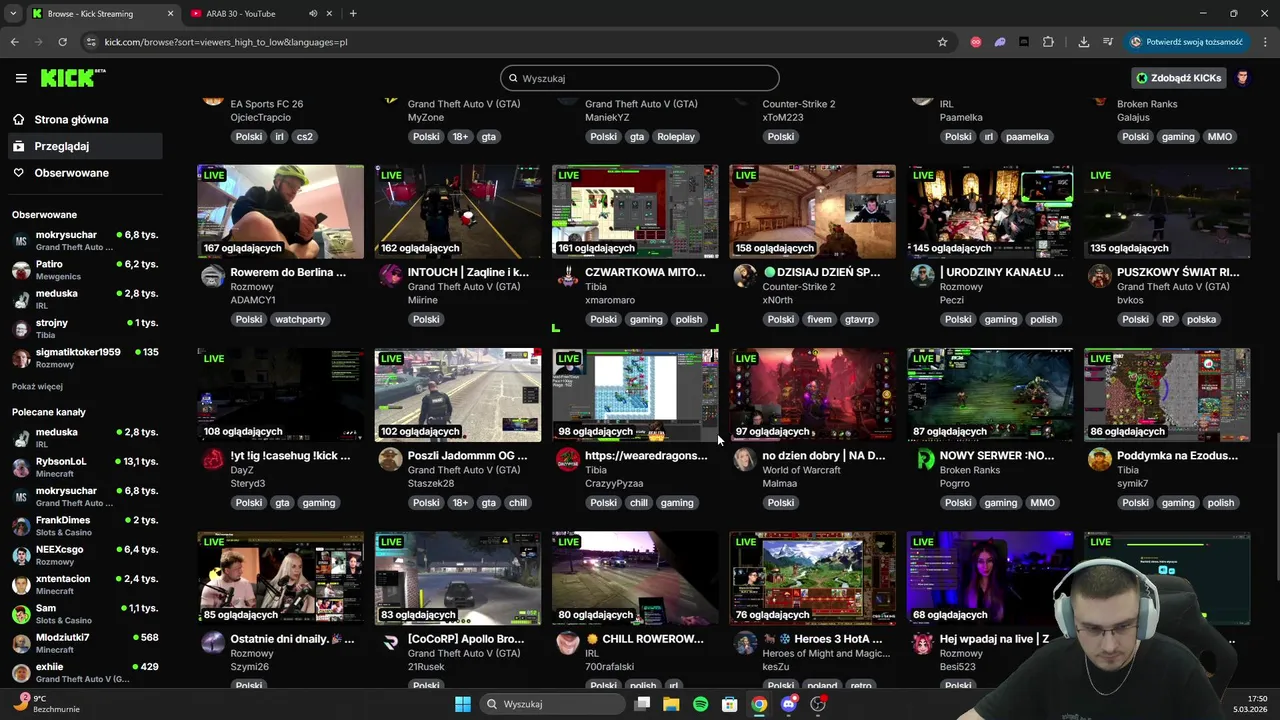Viewport: 1280px width, 720px height.
Task: Open Peczi channel avatar
Action: click(922, 277)
